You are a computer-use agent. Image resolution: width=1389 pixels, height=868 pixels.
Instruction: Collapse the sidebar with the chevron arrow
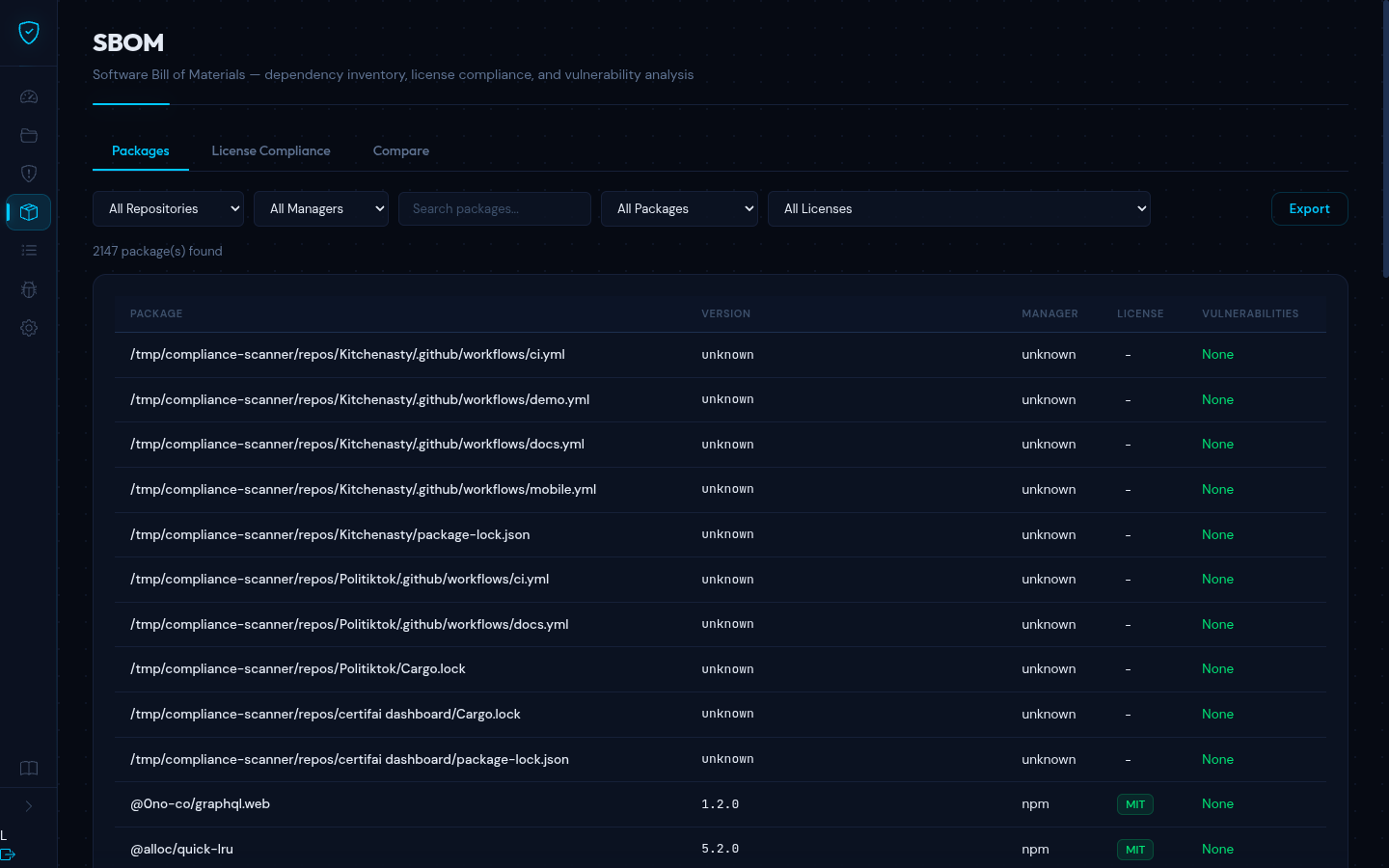[x=28, y=805]
